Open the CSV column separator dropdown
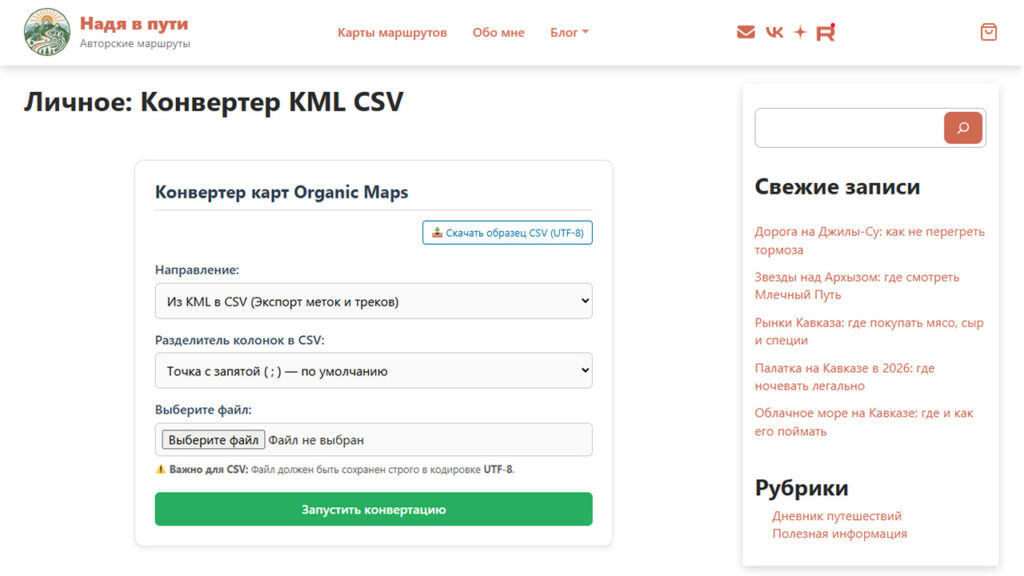 pos(374,370)
